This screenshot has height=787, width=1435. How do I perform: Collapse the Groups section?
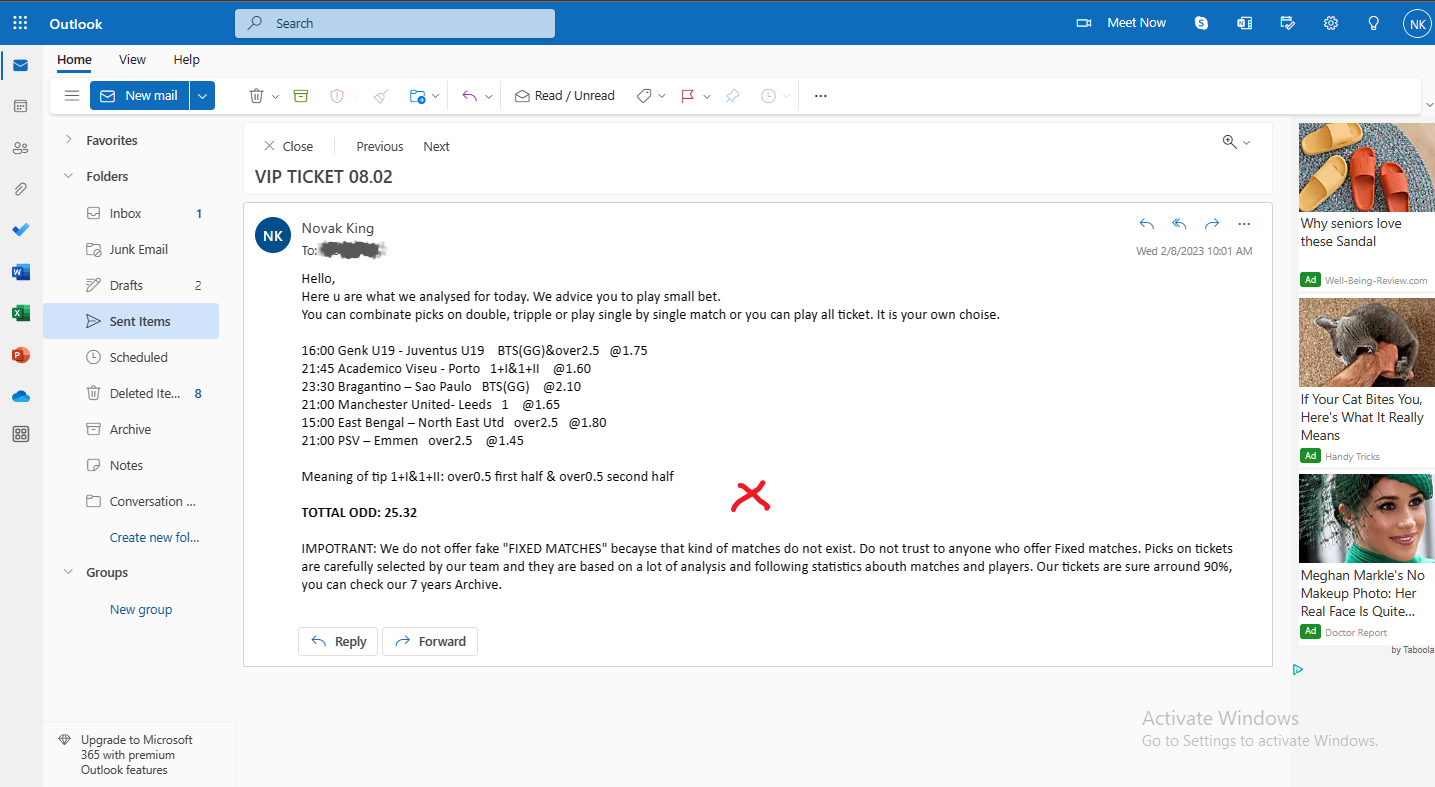(x=68, y=572)
